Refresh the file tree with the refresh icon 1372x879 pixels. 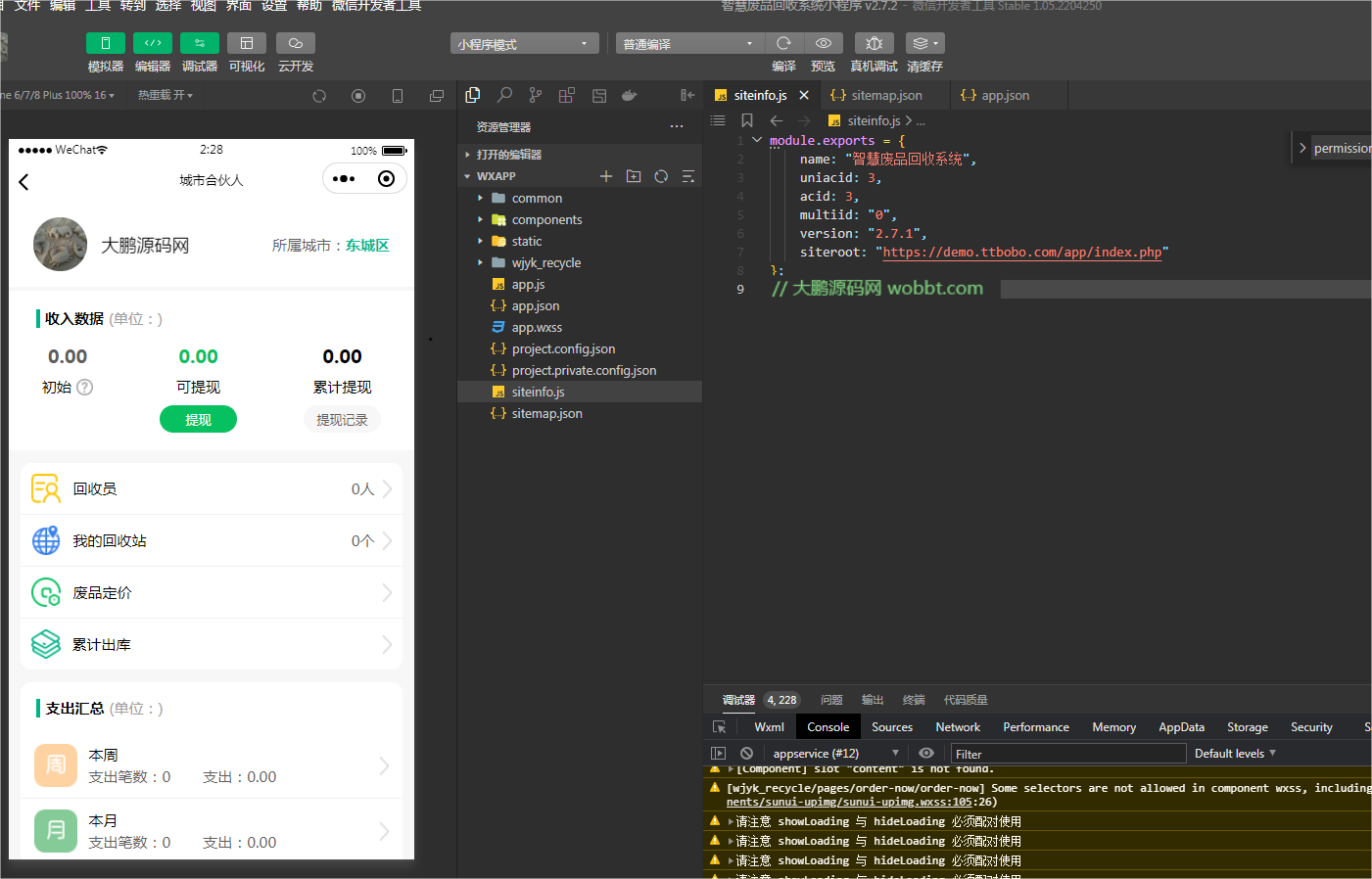(662, 176)
